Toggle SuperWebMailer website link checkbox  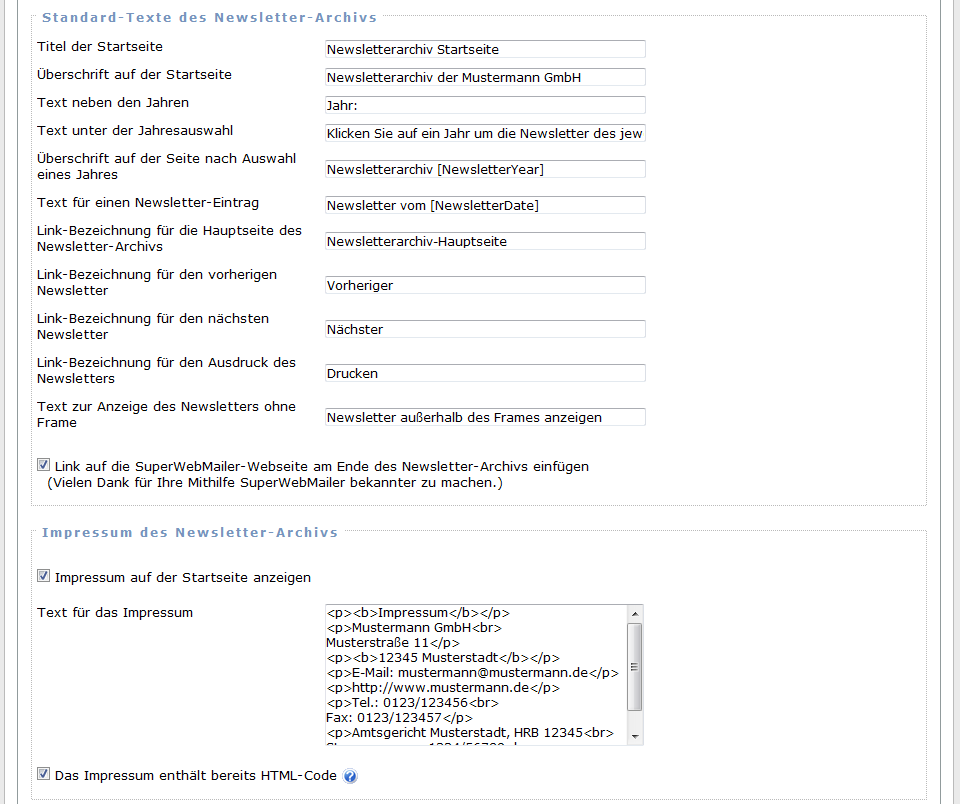(x=43, y=465)
